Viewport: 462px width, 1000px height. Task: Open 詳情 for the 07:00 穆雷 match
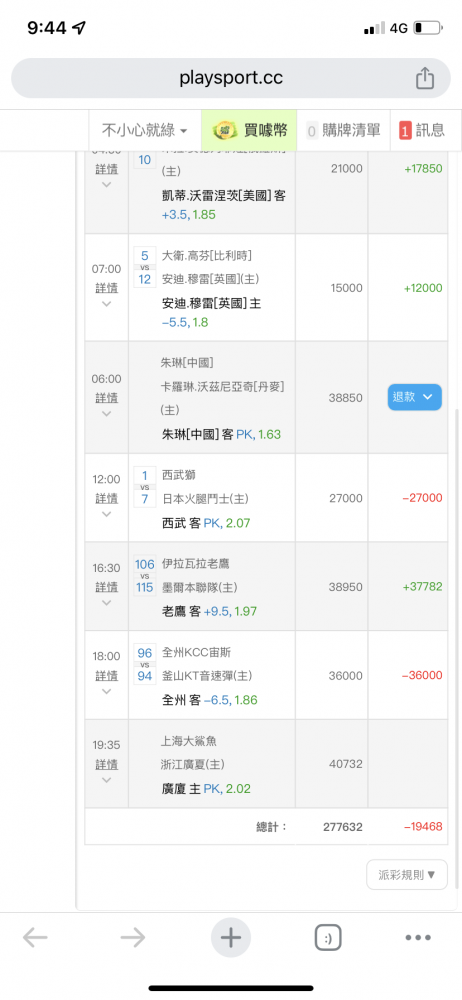107,288
